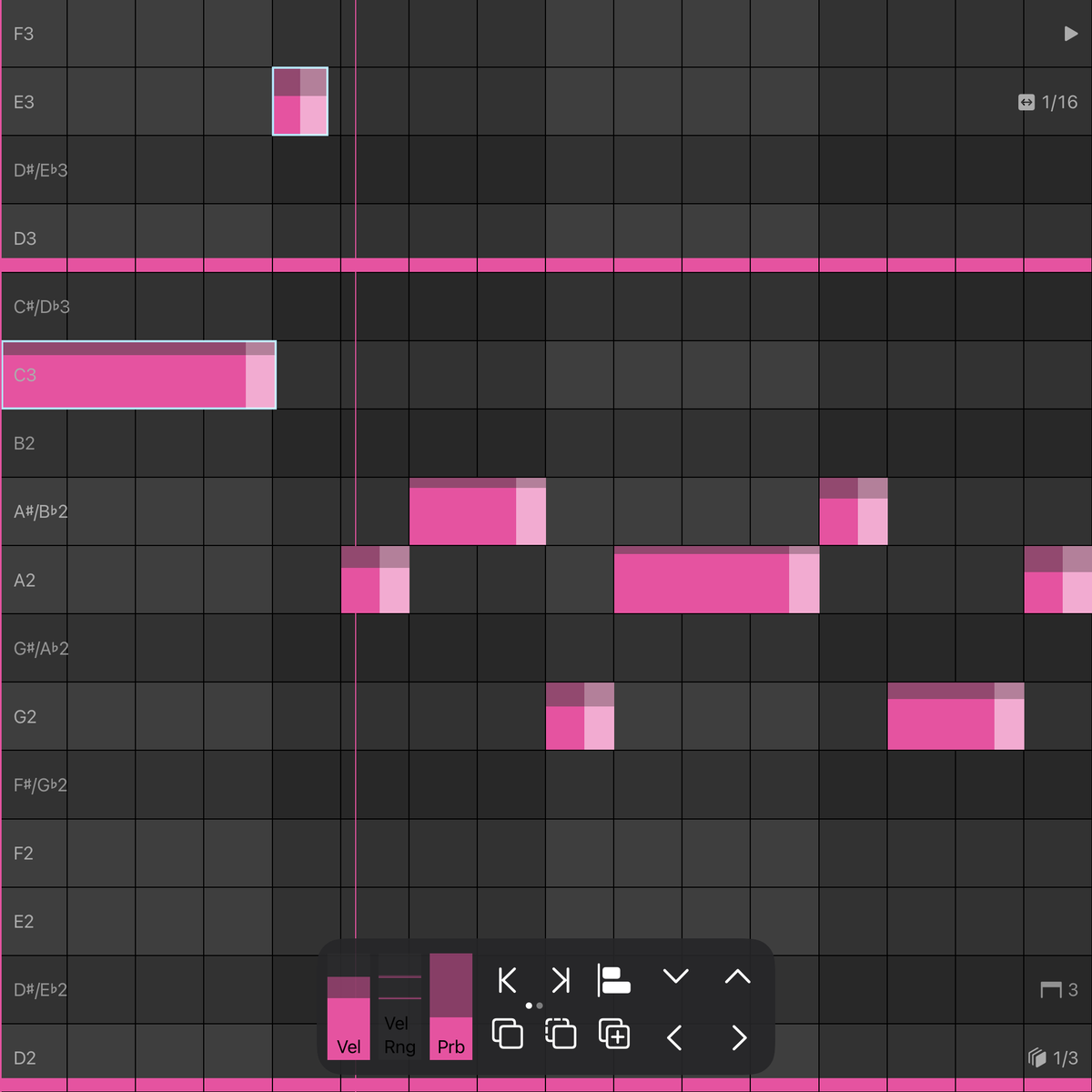Click the E2 key label
The height and width of the screenshot is (1092, 1092).
24,921
